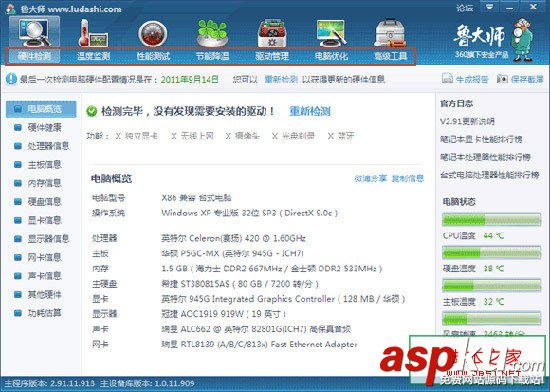
Task: Click the 保存截屏 camera icon
Action: pos(502,79)
